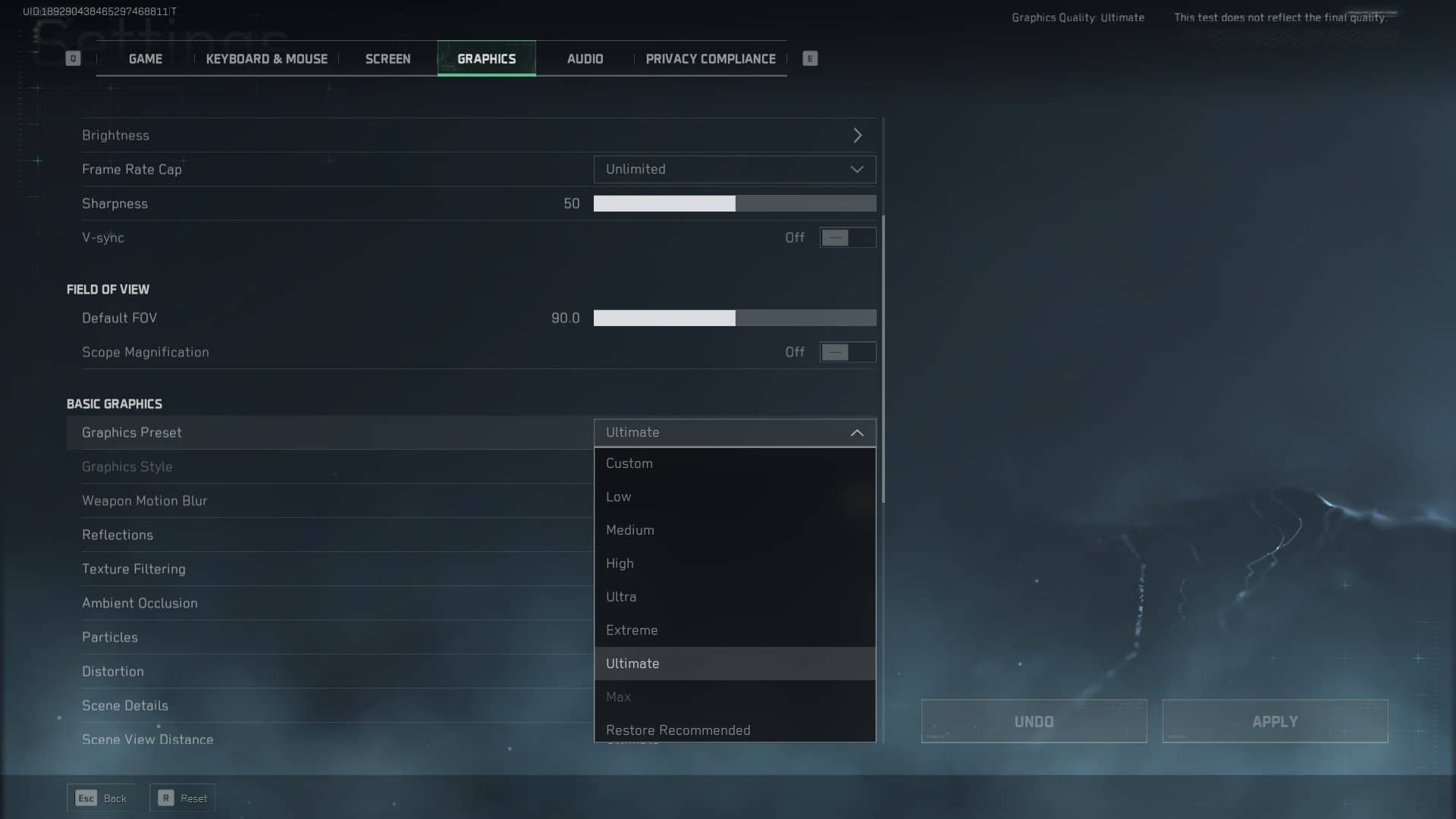Choose the Low graphics preset
The width and height of the screenshot is (1456, 819).
pyautogui.click(x=735, y=497)
